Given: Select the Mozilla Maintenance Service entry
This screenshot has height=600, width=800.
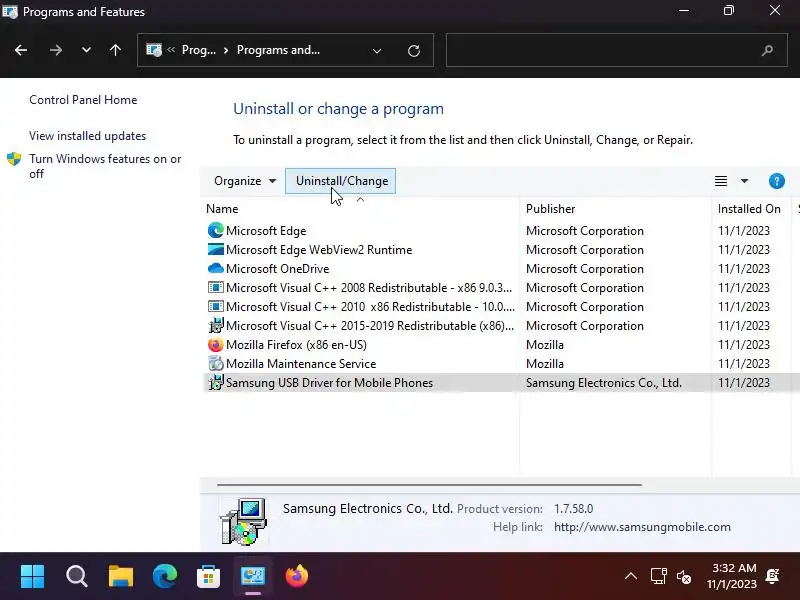Looking at the screenshot, I should (301, 364).
